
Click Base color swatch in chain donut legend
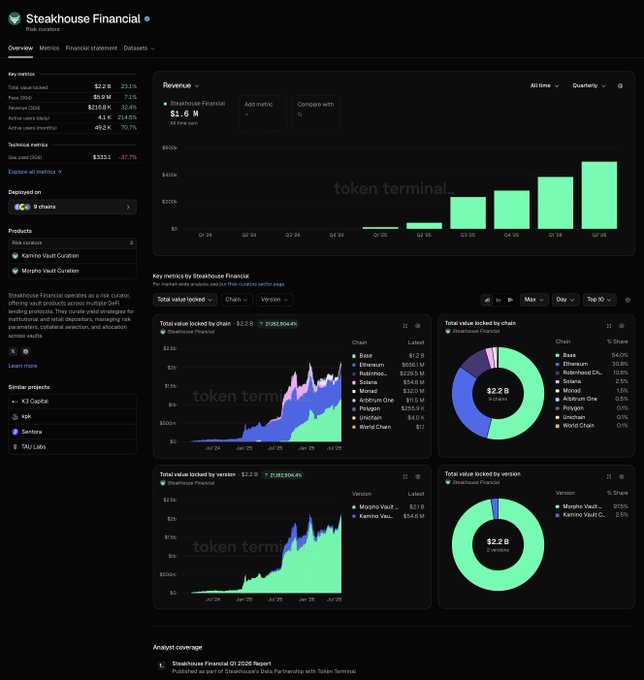pyautogui.click(x=557, y=355)
